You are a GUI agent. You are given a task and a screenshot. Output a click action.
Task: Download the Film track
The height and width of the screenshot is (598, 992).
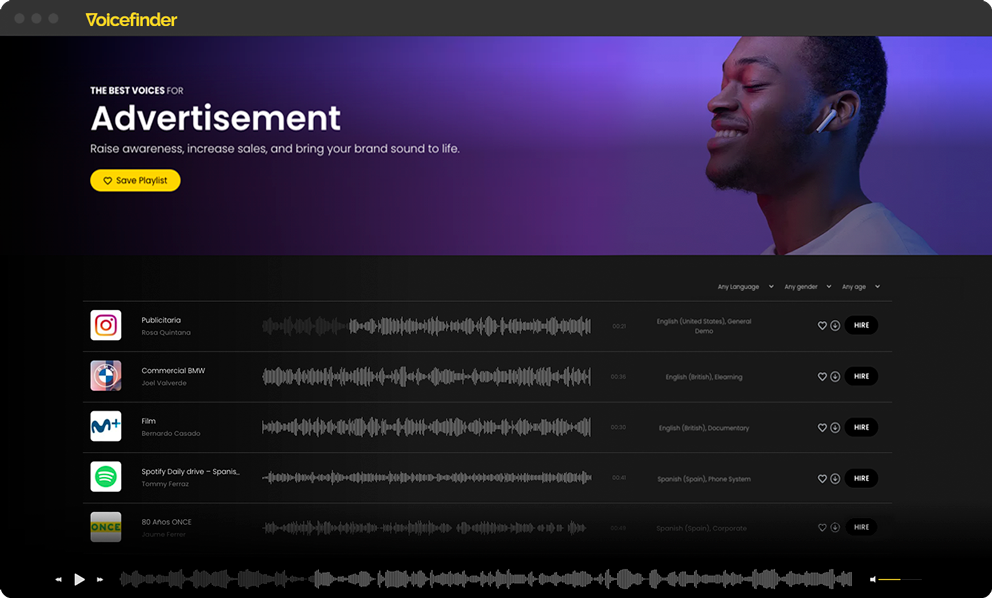coord(835,428)
